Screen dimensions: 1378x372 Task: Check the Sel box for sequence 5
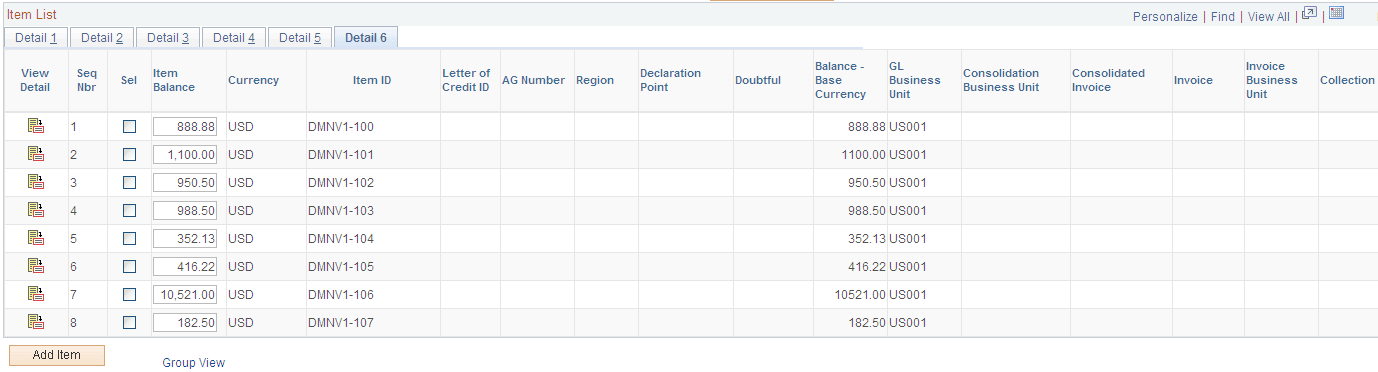[129, 239]
